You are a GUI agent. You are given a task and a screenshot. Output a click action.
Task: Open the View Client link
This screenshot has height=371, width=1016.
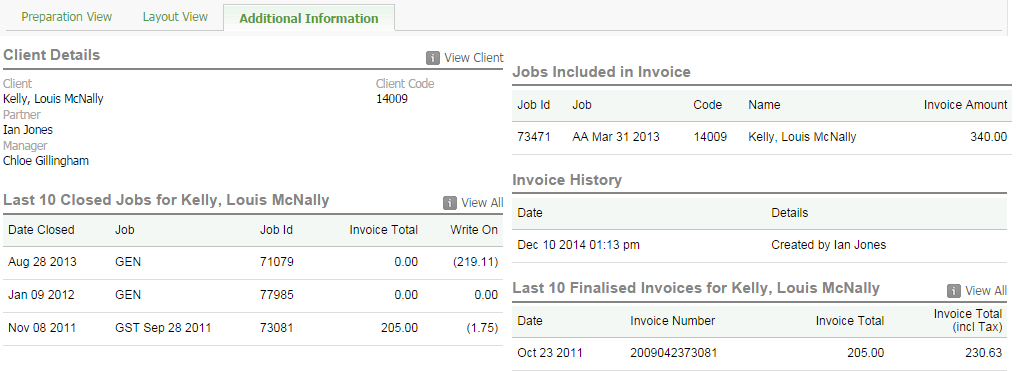474,58
